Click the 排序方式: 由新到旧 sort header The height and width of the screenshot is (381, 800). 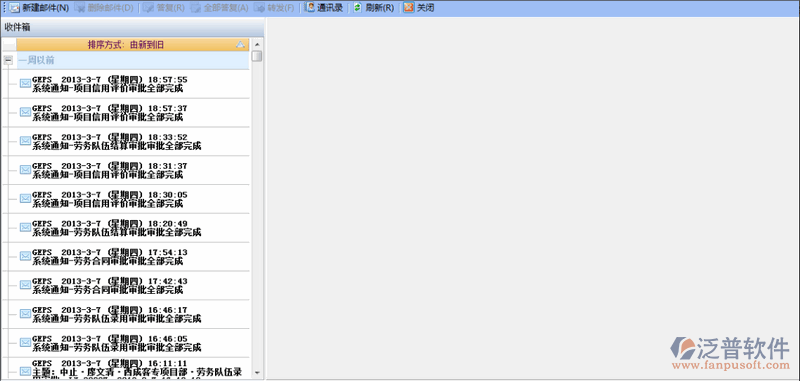tap(133, 45)
